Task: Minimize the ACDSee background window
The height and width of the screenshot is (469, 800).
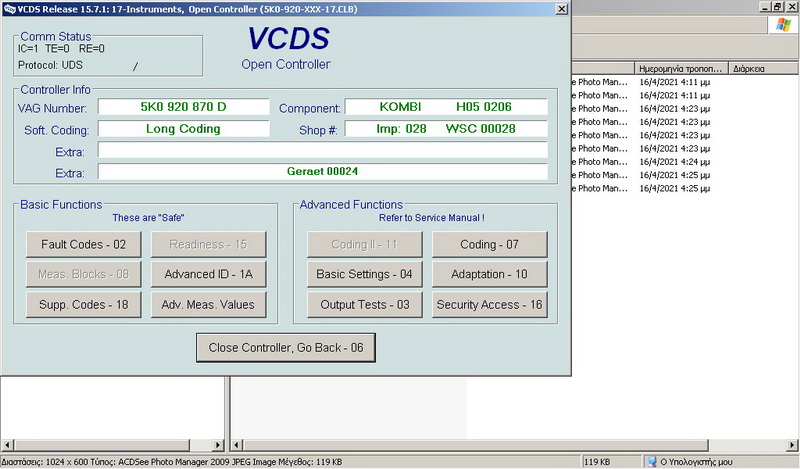Action: (x=765, y=7)
